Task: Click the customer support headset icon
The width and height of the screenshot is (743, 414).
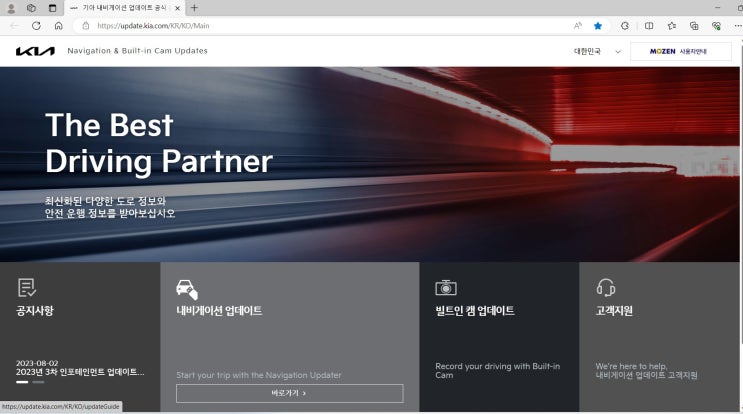Action: pos(606,288)
